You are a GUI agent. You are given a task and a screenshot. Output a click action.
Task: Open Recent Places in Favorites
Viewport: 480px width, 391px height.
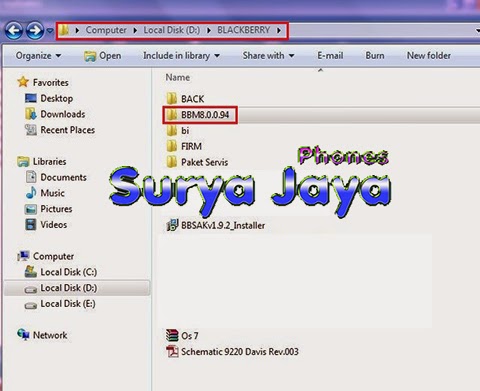click(x=60, y=130)
